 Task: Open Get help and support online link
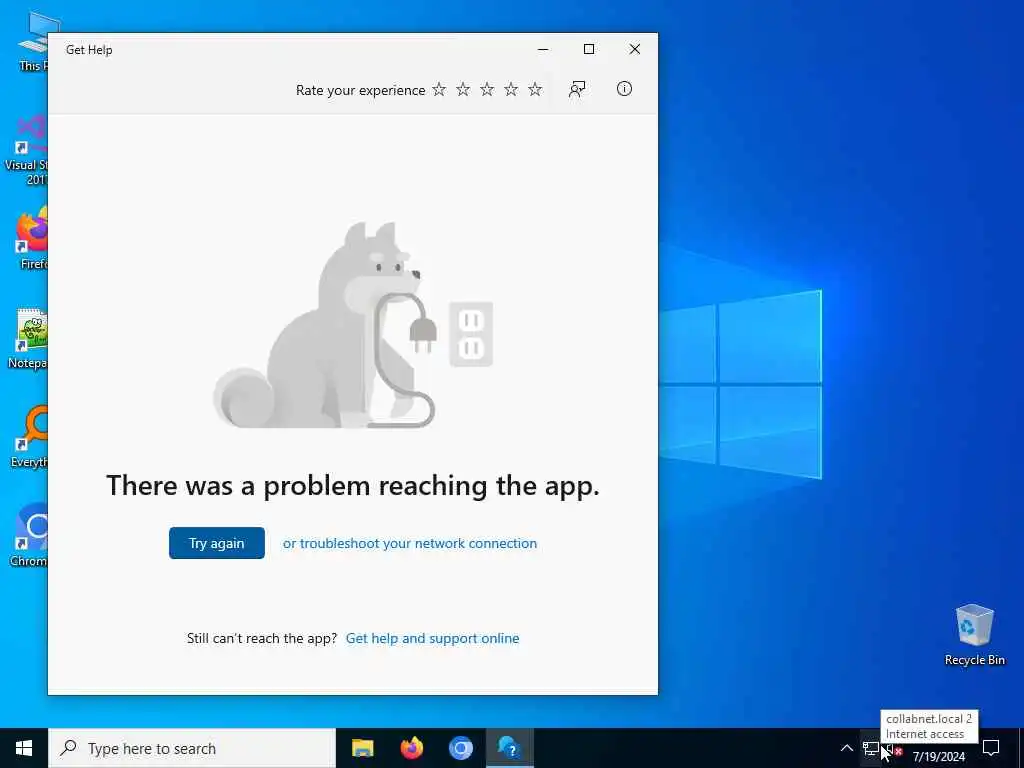432,638
